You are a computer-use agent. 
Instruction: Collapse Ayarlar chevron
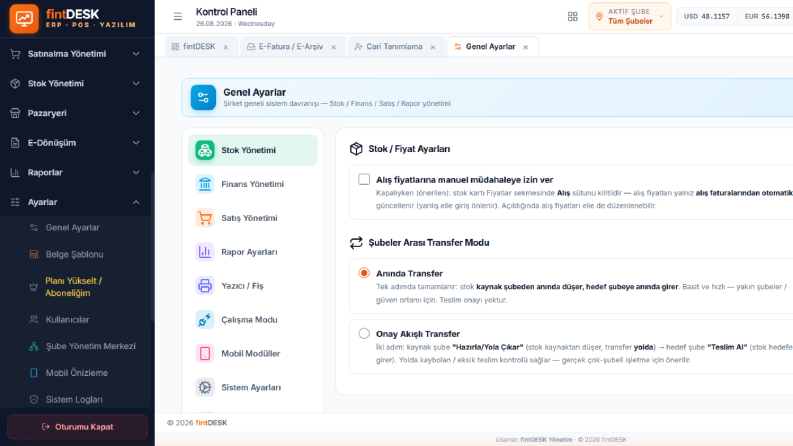[136, 202]
